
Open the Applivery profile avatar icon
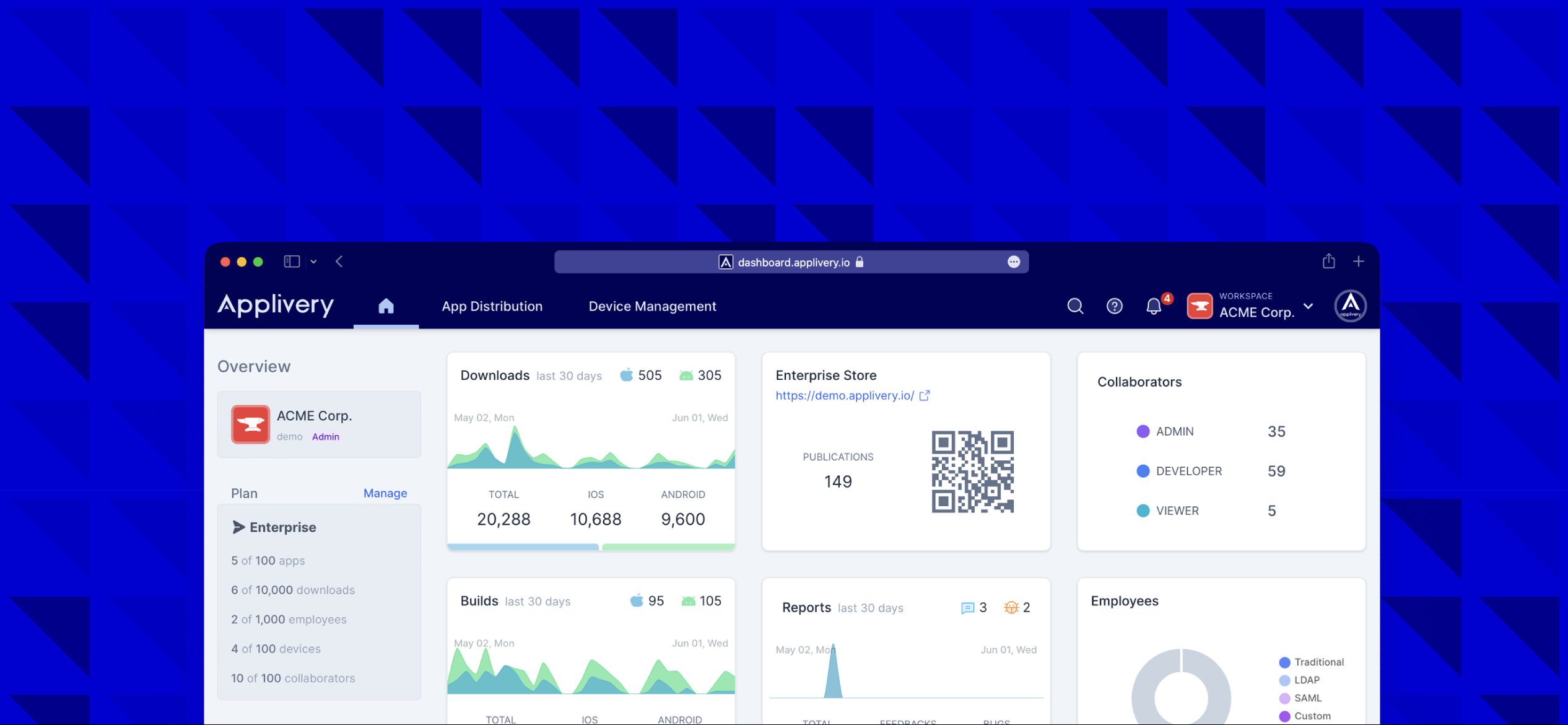pyautogui.click(x=1350, y=305)
